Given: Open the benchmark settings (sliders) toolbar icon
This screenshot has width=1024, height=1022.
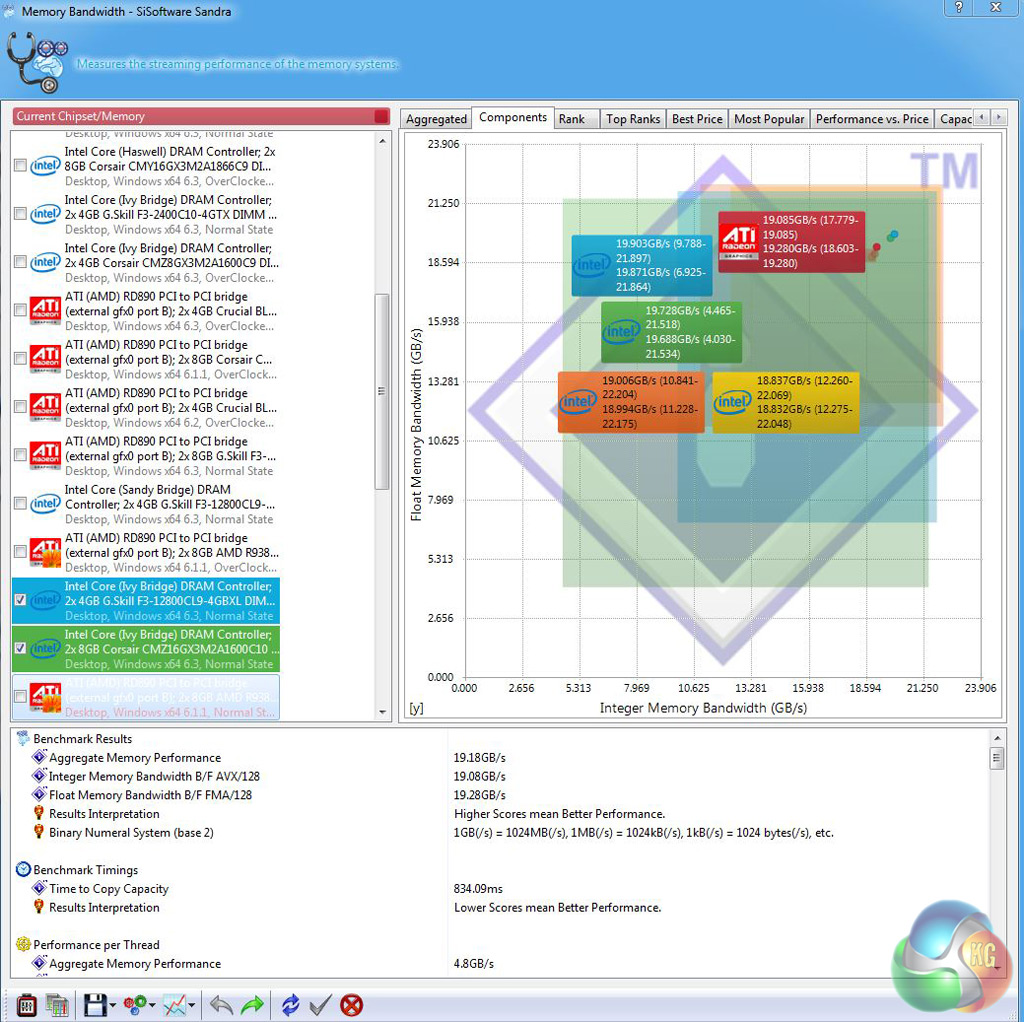Looking at the screenshot, I should 26,1005.
